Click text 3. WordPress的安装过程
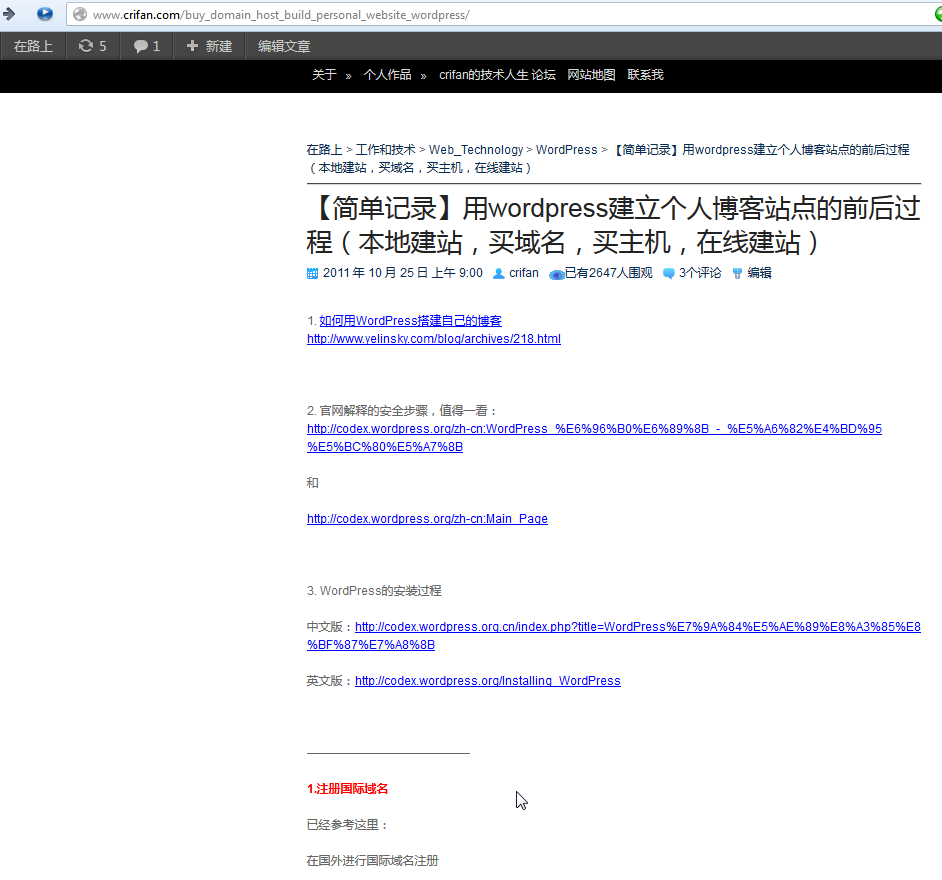Viewport: 942px width, 880px height. 374,591
